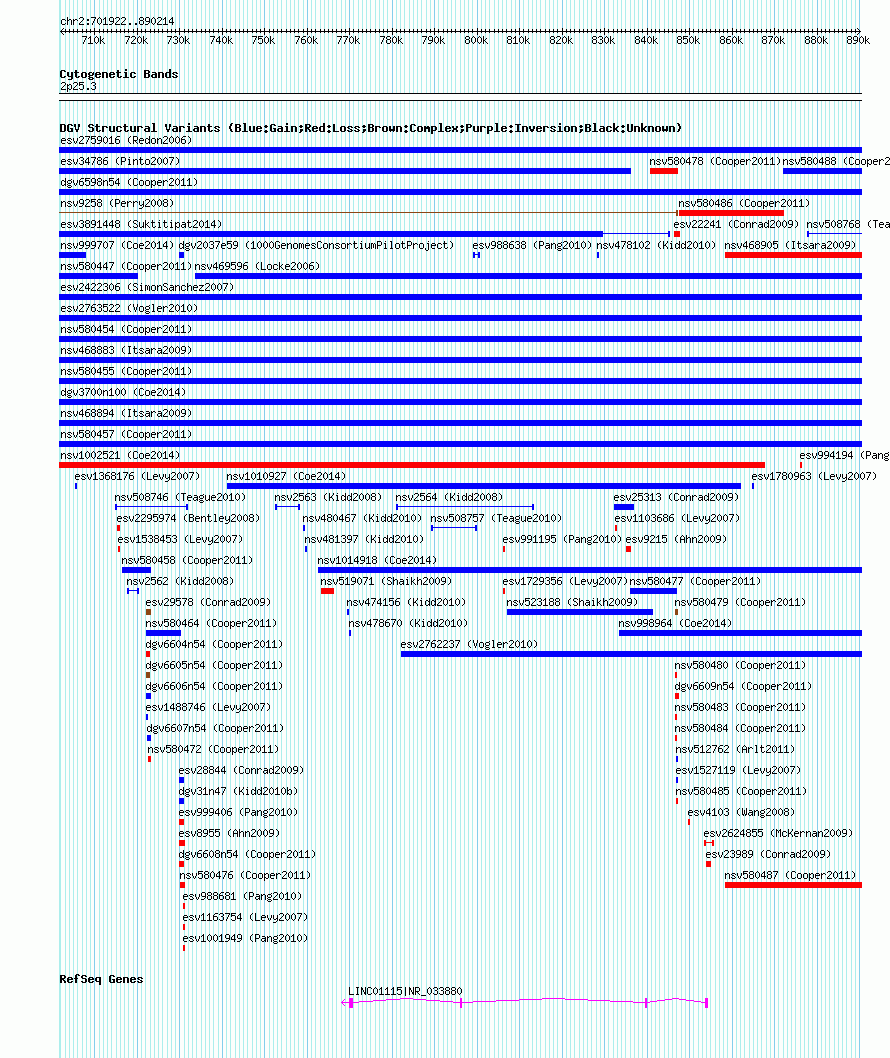Screen dimensions: 890x1058
Task: Click the dgv31n47 (Kidd2010b) label
Action: click(238, 790)
